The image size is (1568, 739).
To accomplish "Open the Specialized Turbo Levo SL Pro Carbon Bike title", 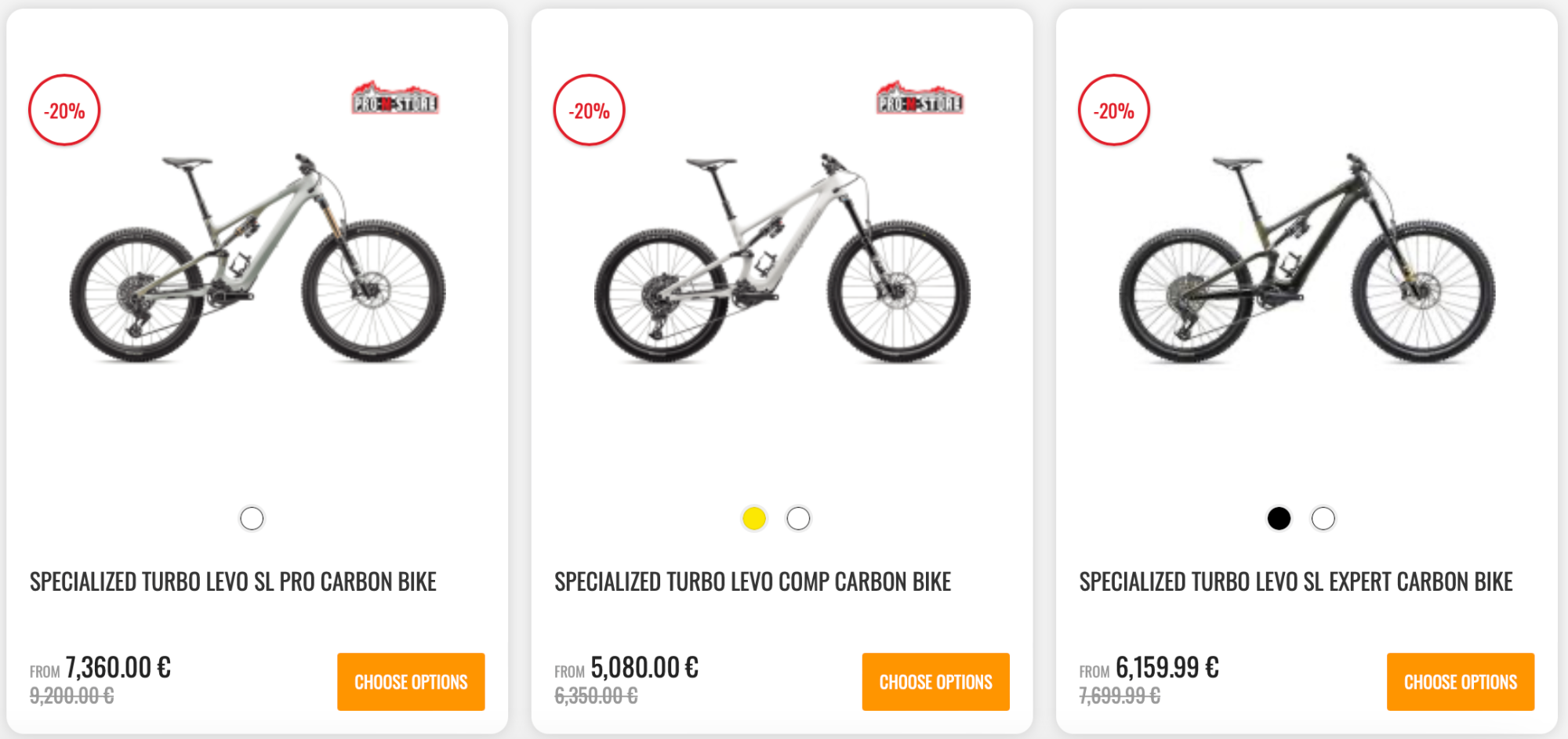I will click(x=233, y=581).
